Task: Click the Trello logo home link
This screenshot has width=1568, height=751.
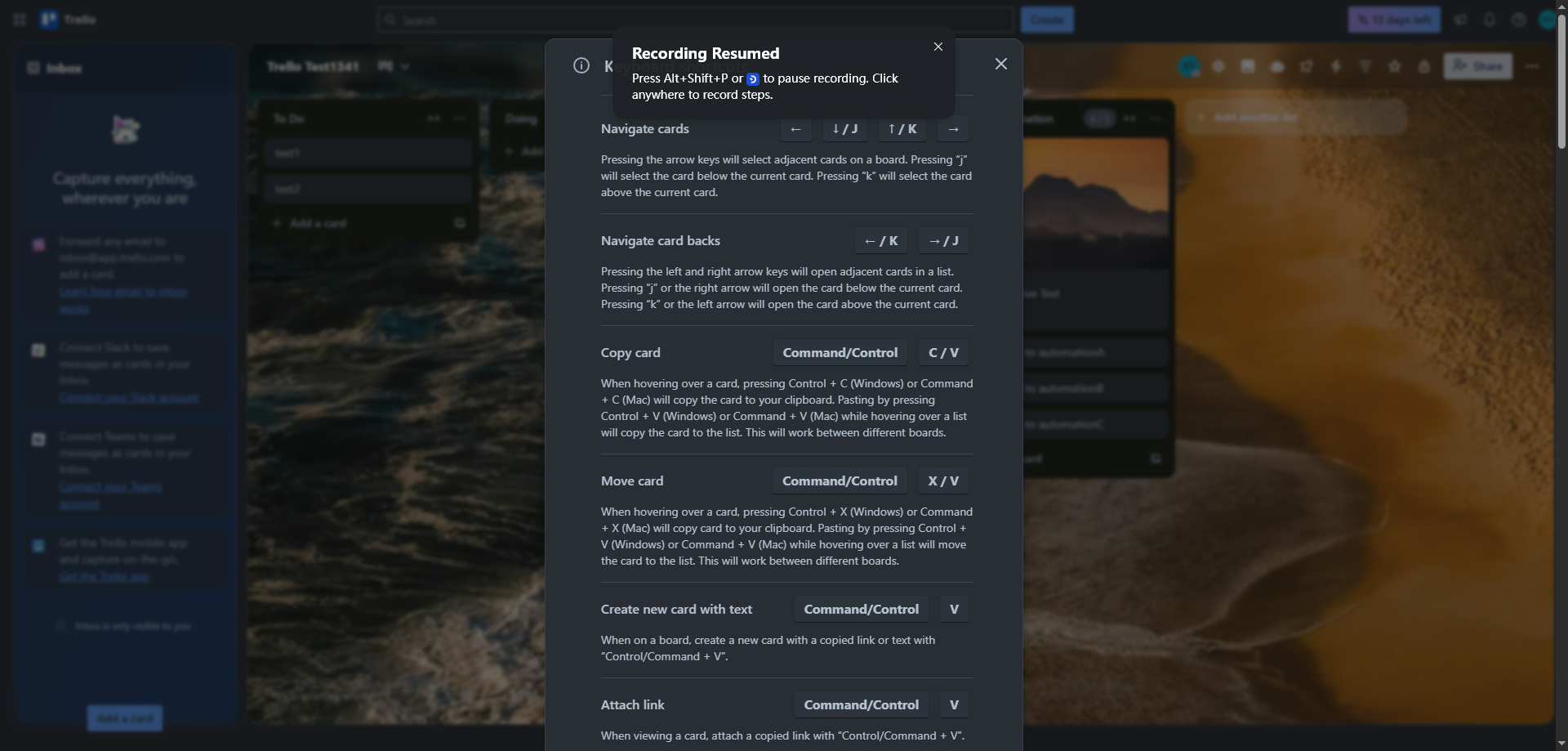Action: coord(69,20)
